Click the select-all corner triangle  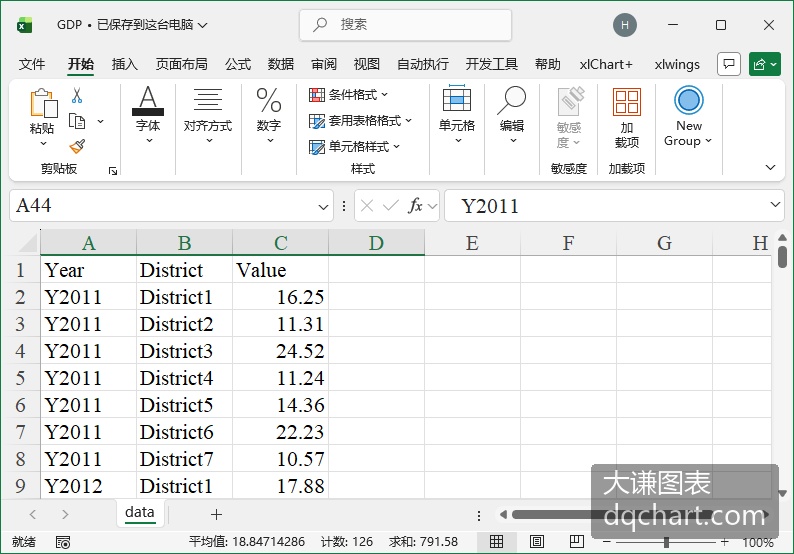tap(28, 243)
